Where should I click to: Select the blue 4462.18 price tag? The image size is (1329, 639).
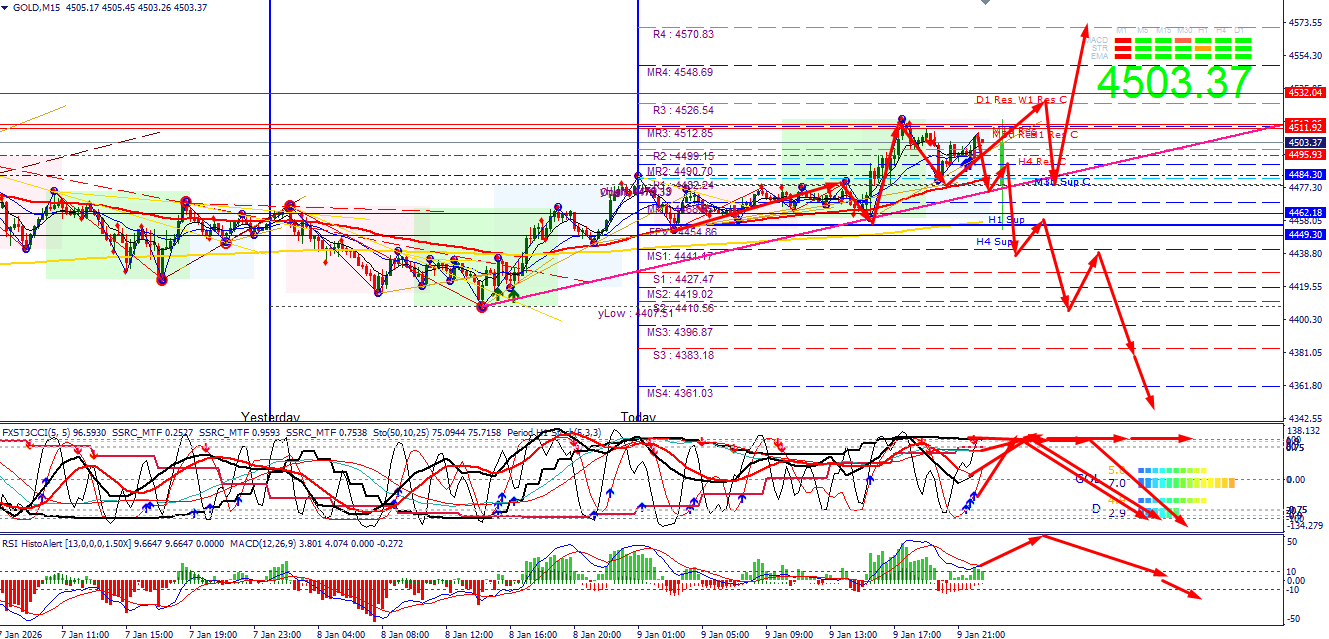point(1307,212)
